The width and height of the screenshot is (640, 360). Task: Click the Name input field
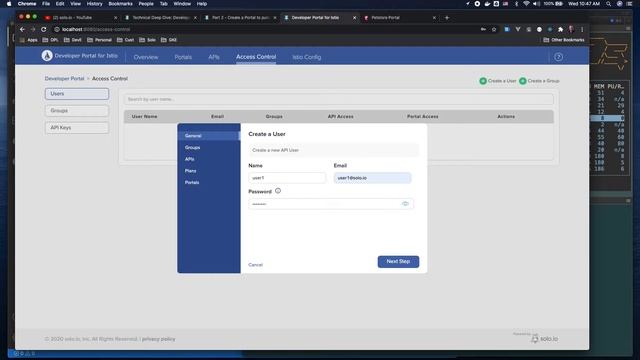(x=287, y=178)
